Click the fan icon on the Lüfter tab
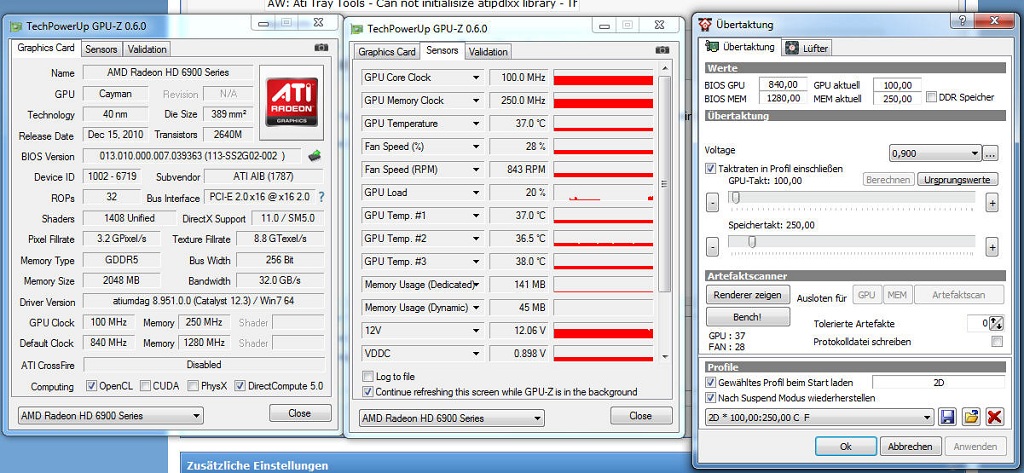Image resolution: width=1024 pixels, height=473 pixels. click(792, 48)
